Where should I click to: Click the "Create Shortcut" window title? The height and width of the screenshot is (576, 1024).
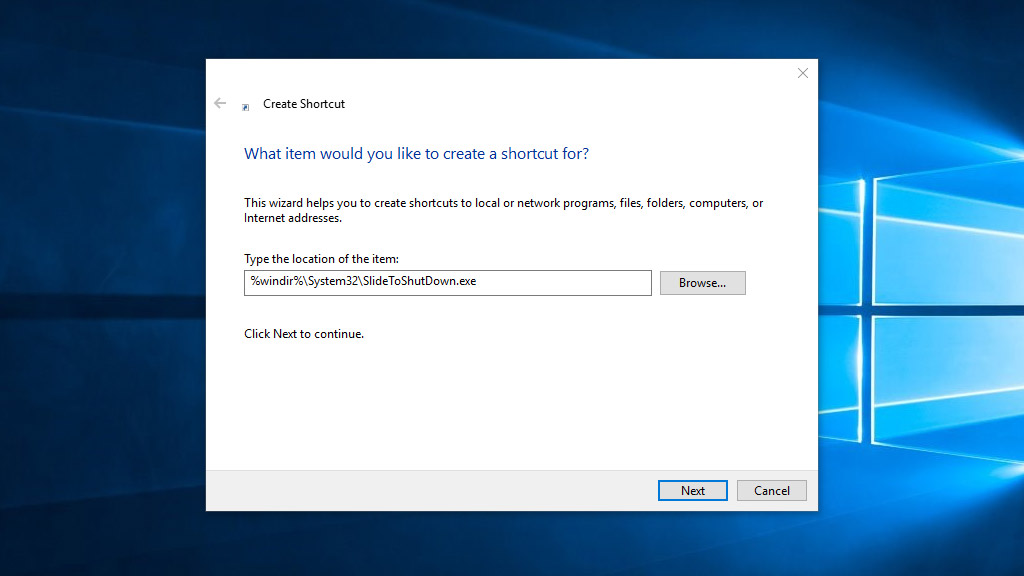(304, 104)
